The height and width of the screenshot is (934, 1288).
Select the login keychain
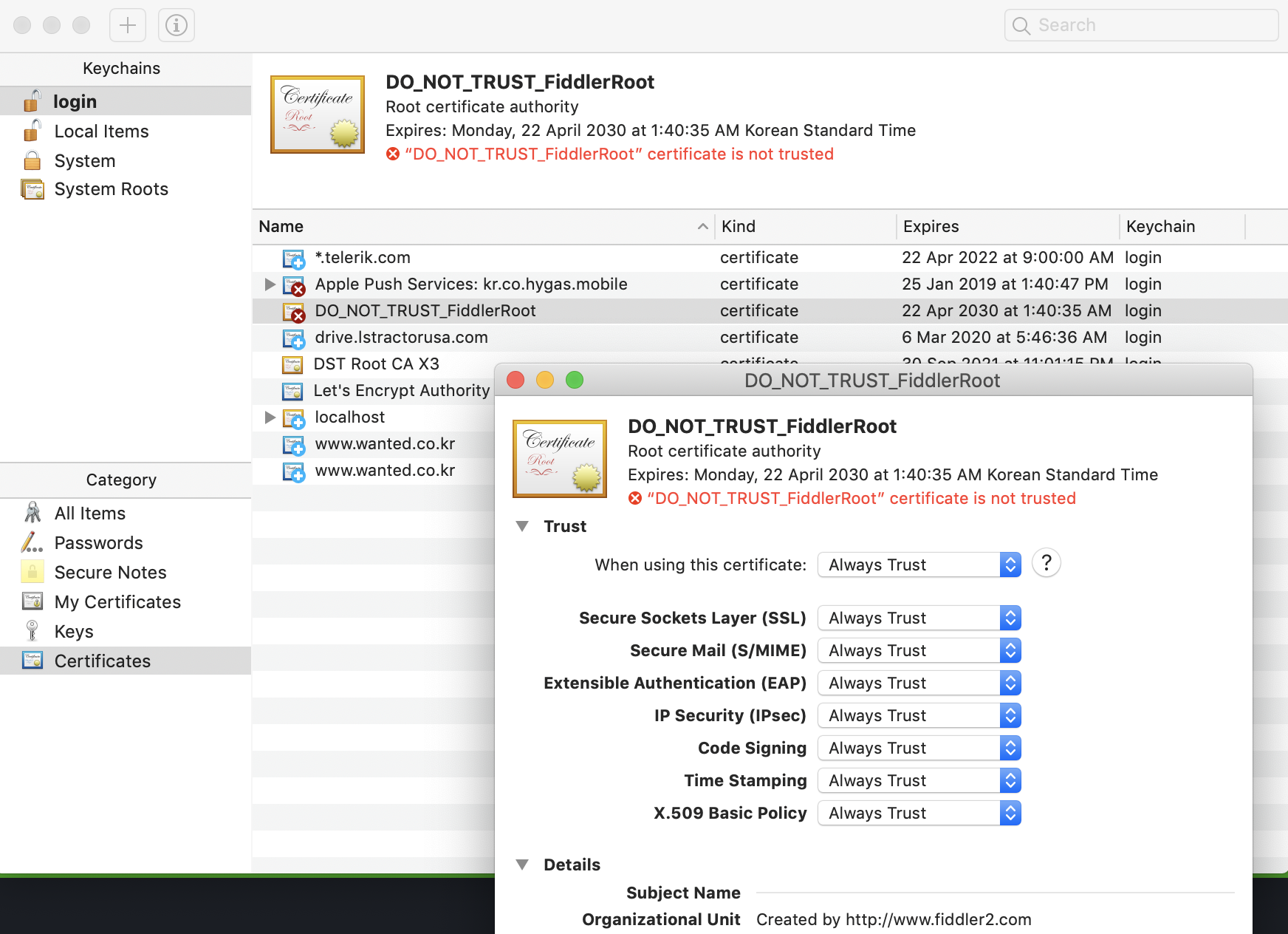click(126, 101)
